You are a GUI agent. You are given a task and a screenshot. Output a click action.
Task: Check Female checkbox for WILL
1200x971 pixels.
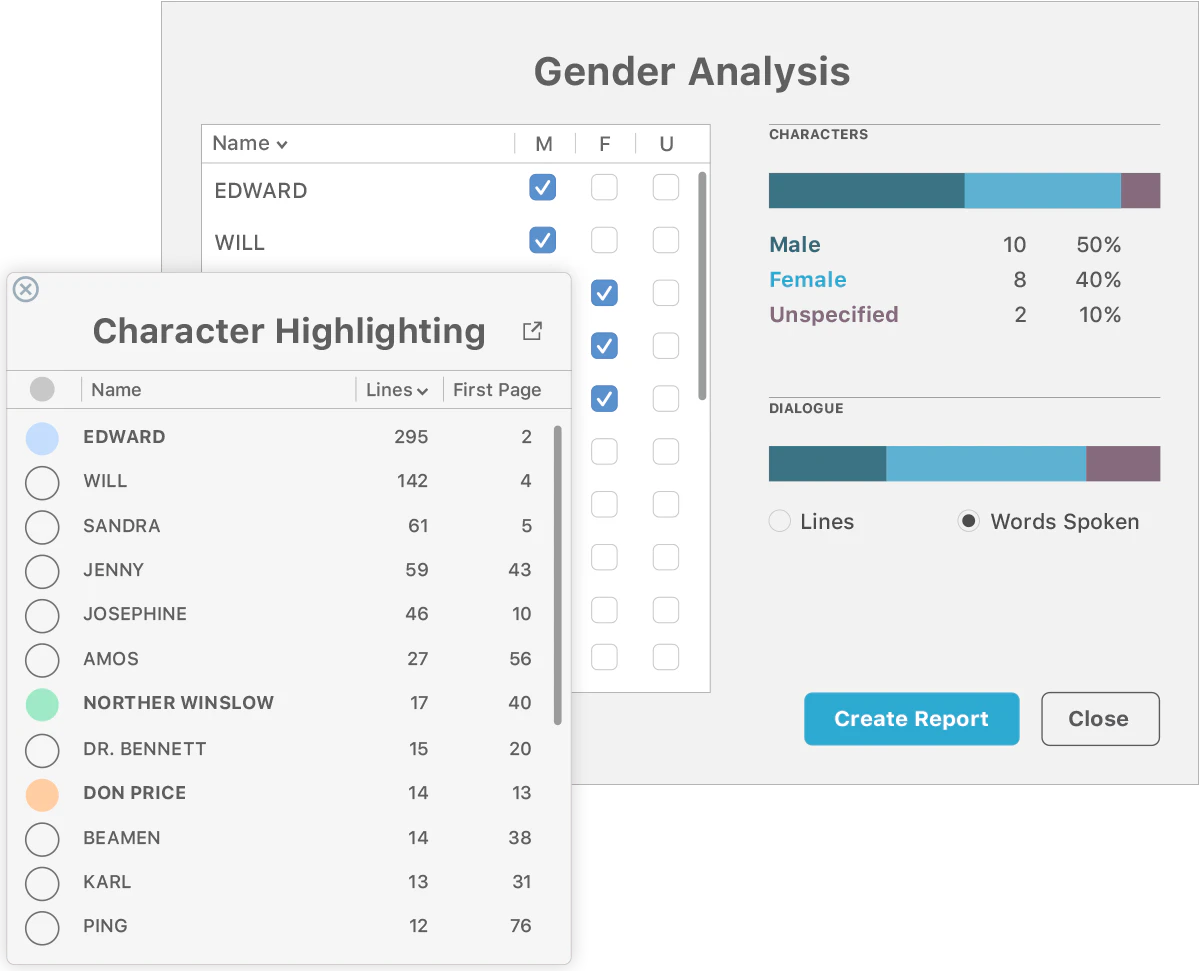coord(604,240)
